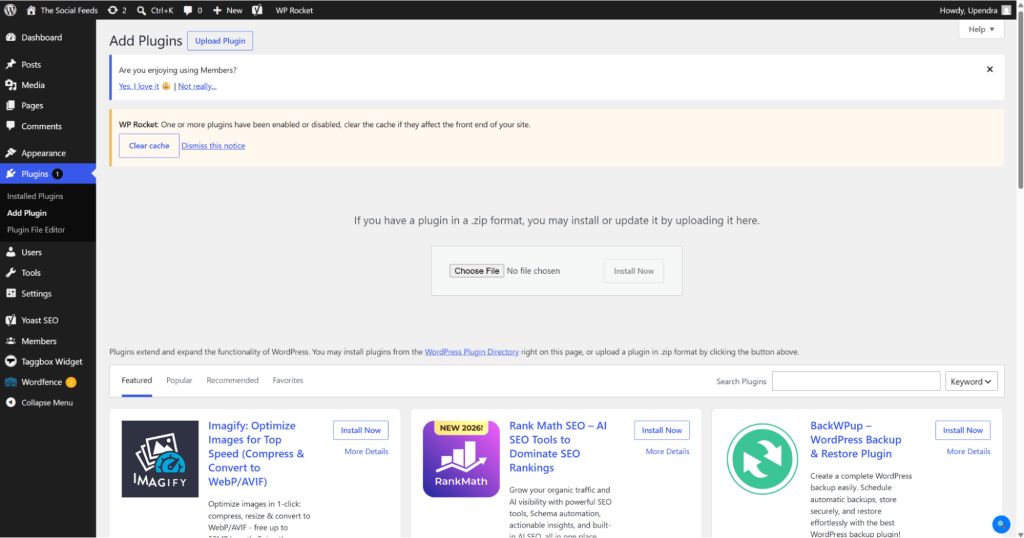Viewport: 1024px width, 538px height.
Task: Open the Keyword search type dropdown
Action: pyautogui.click(x=971, y=381)
